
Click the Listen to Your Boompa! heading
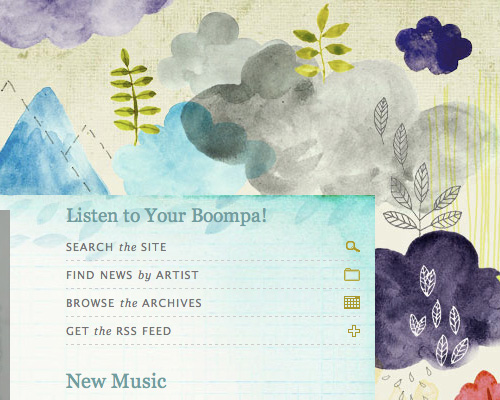coord(167,216)
